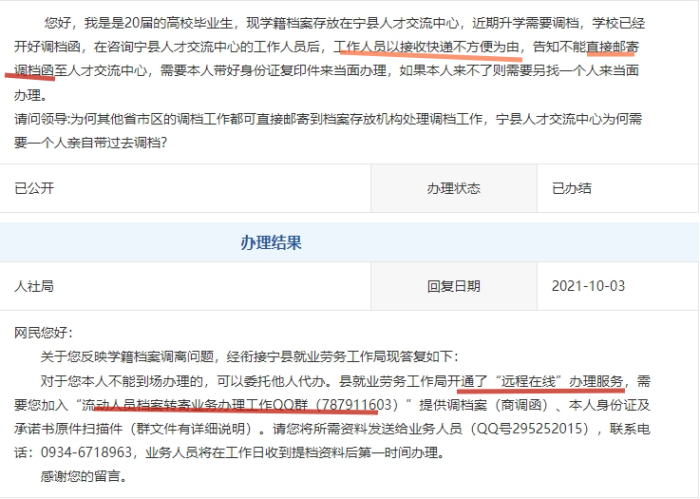Select the closing line '感谢您的留言。'
Screen dimensions: 700x499
(85, 476)
